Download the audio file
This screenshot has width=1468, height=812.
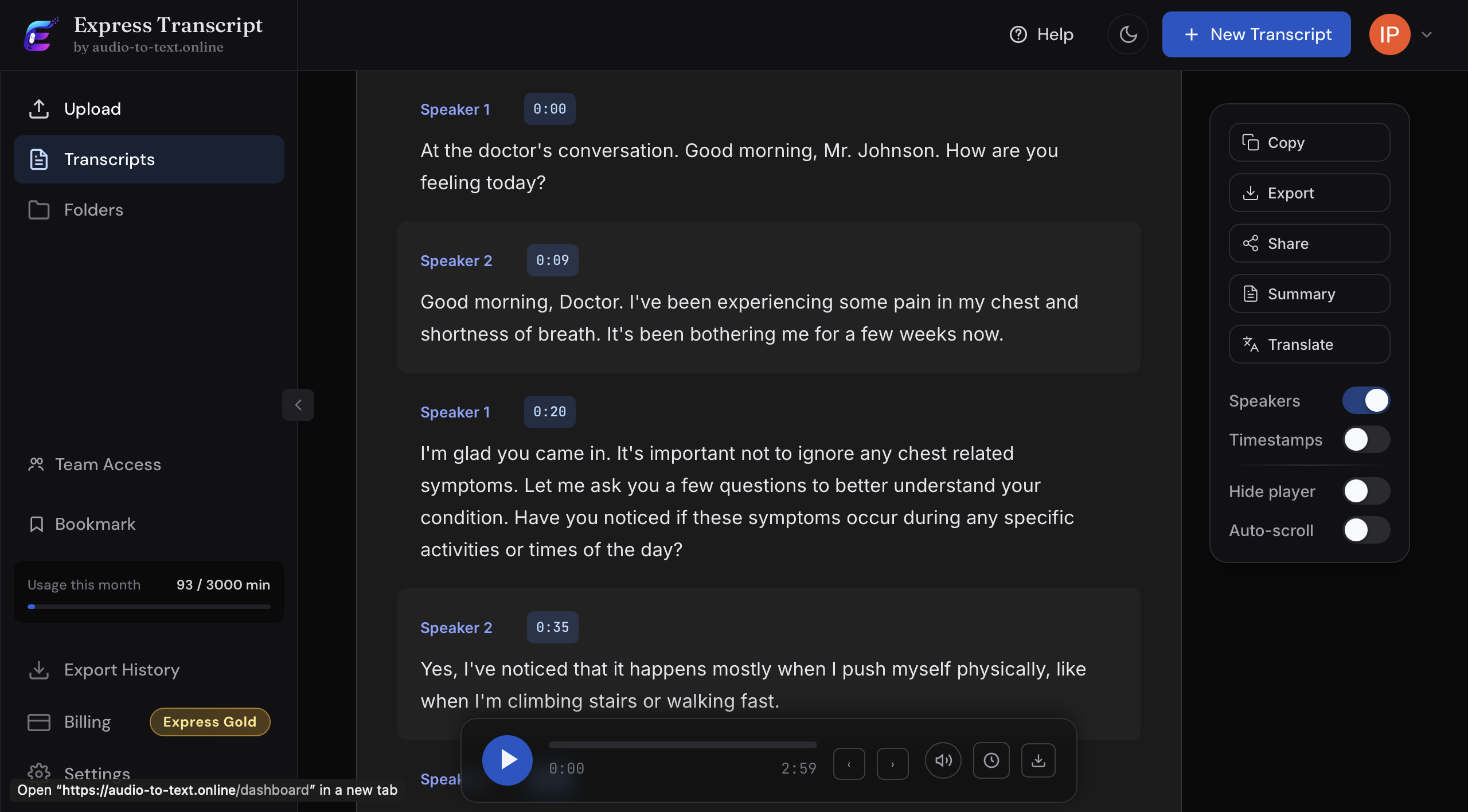click(x=1038, y=760)
